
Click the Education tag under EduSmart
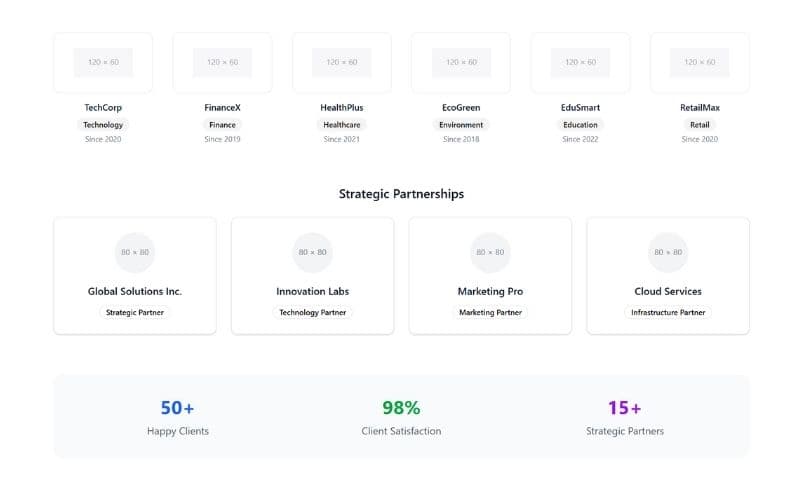click(580, 125)
